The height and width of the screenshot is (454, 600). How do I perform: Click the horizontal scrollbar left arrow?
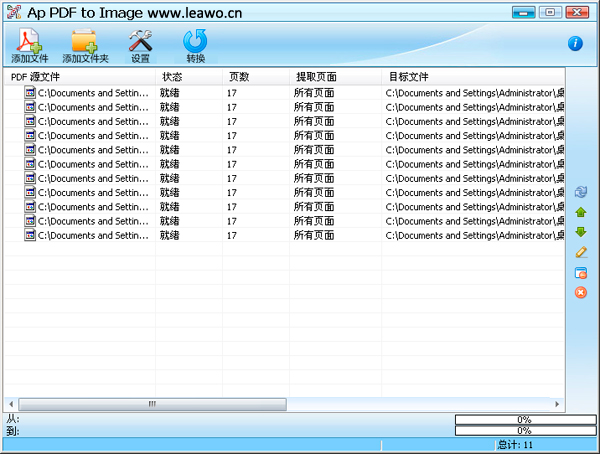coord(11,404)
